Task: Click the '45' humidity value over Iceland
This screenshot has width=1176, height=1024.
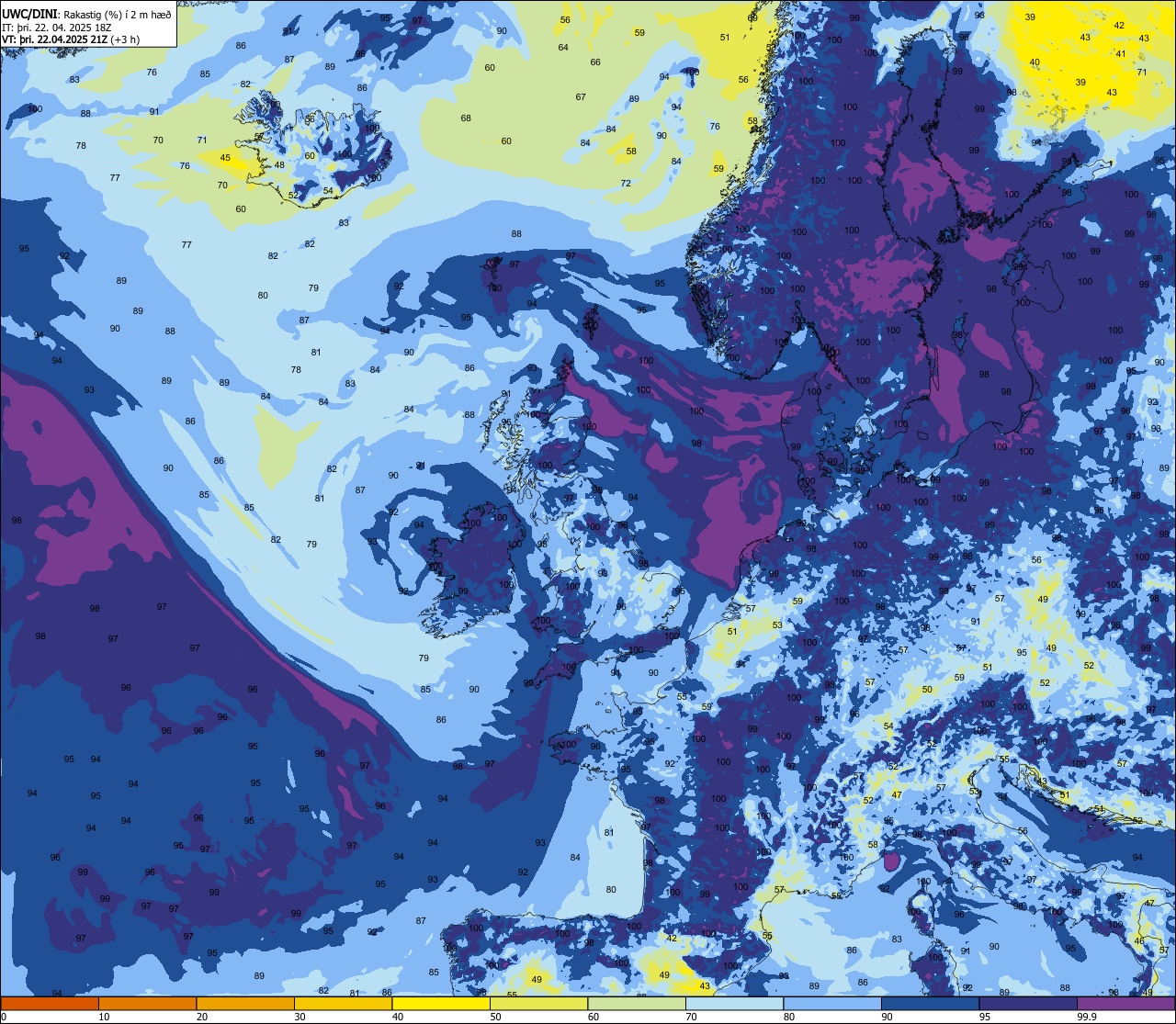Action: tap(226, 158)
